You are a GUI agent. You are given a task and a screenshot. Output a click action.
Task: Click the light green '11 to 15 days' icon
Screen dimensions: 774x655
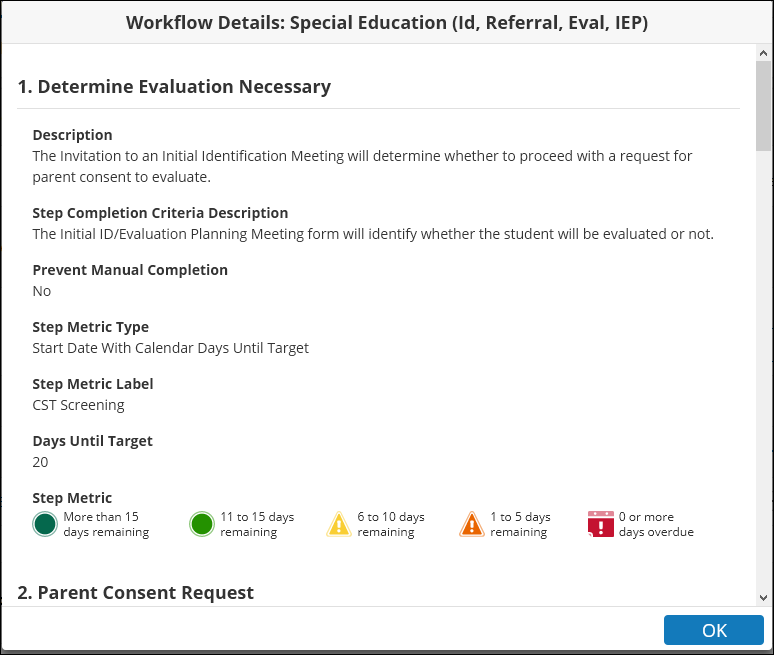click(202, 524)
